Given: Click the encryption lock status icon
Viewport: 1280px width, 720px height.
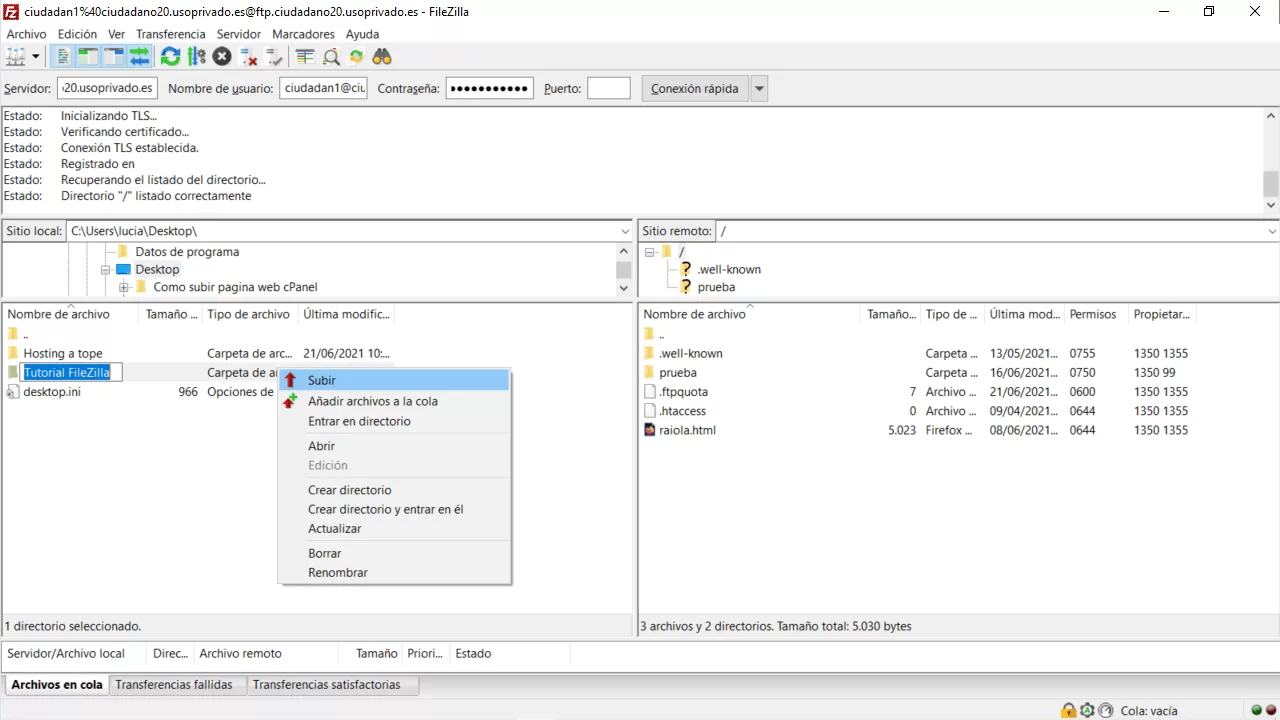Looking at the screenshot, I should (x=1069, y=710).
